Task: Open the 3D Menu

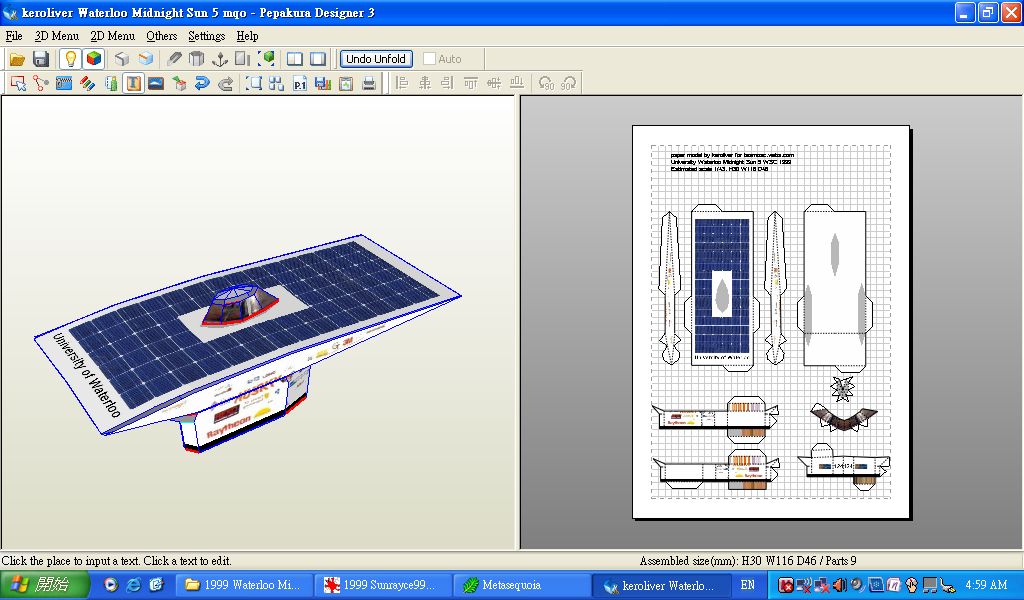Action: 57,36
